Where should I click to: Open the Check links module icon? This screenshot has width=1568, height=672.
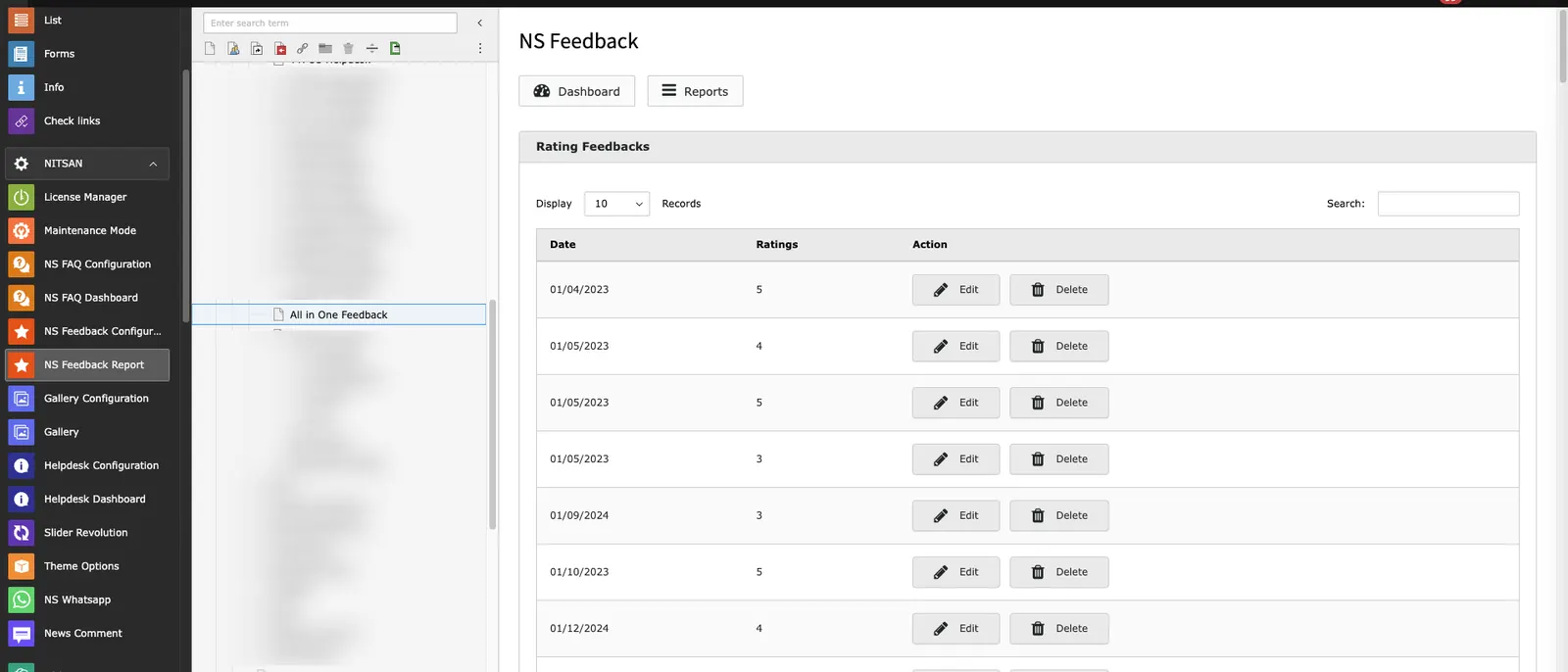pos(21,120)
